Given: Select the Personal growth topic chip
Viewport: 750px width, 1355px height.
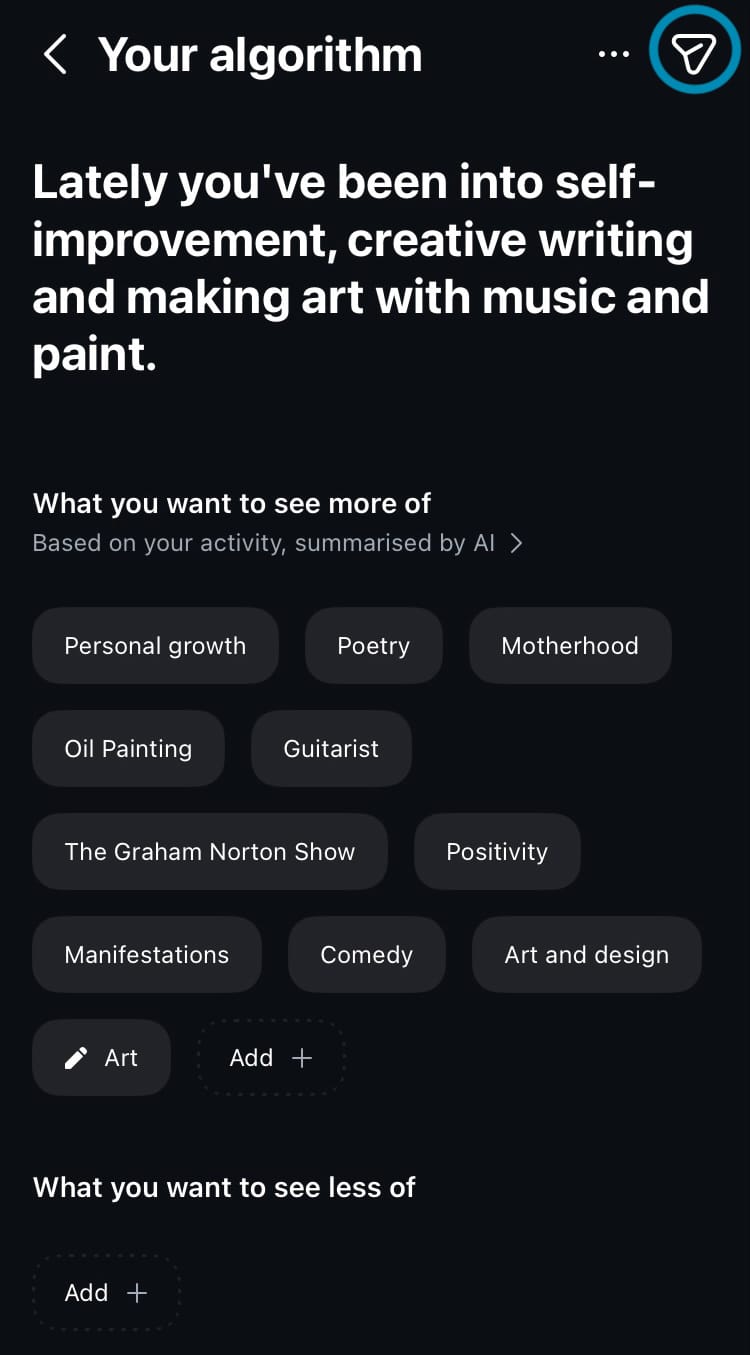Looking at the screenshot, I should point(155,646).
